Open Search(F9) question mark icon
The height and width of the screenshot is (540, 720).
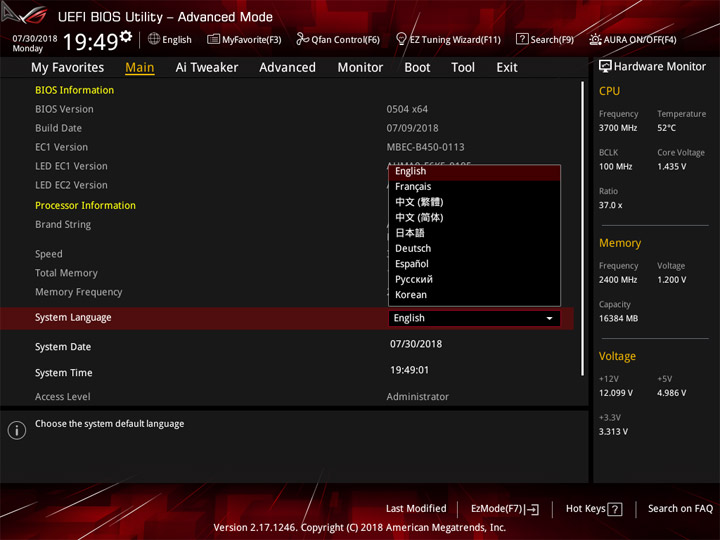point(522,39)
